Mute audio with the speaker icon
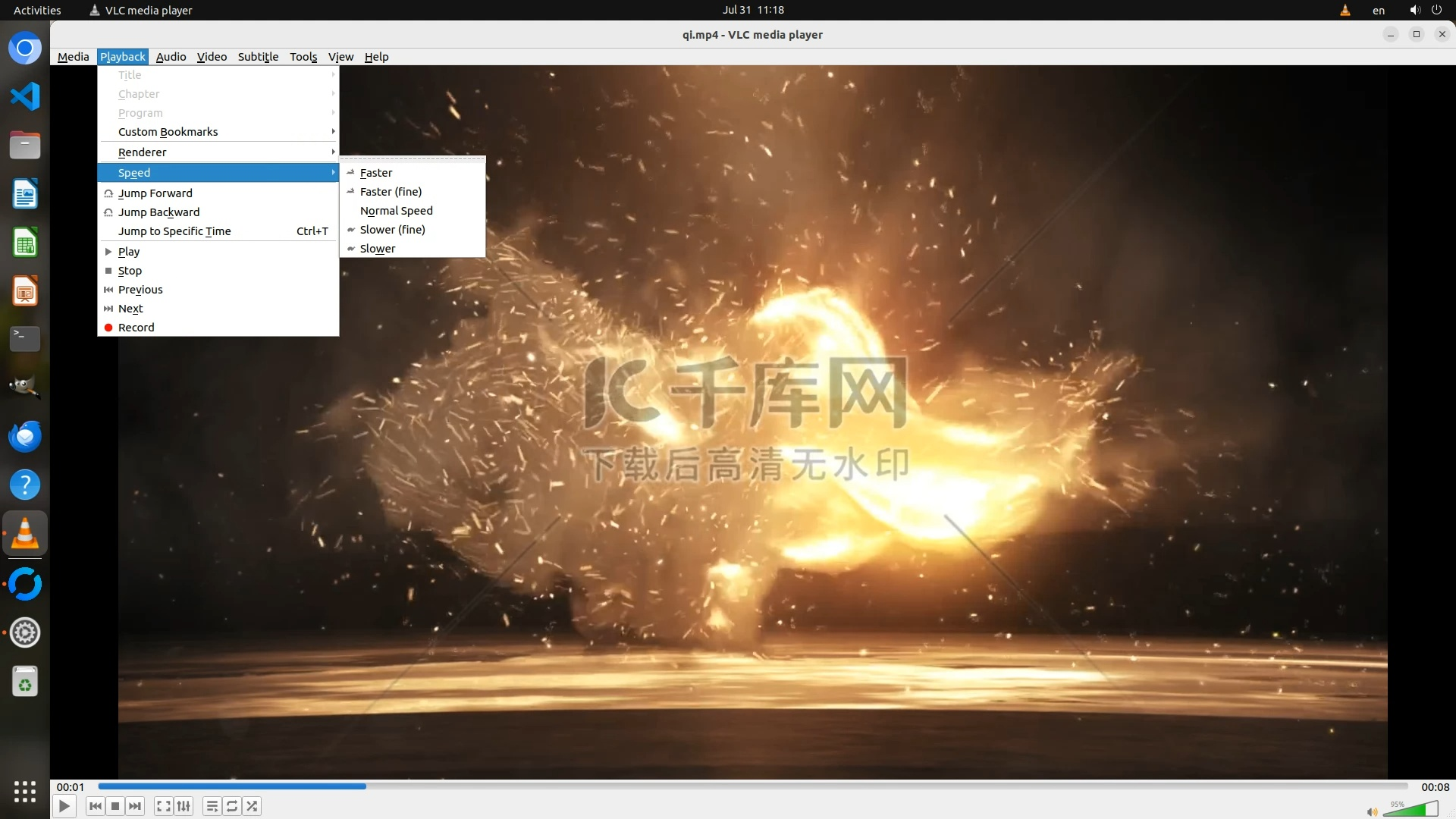The image size is (1456, 819). tap(1371, 812)
